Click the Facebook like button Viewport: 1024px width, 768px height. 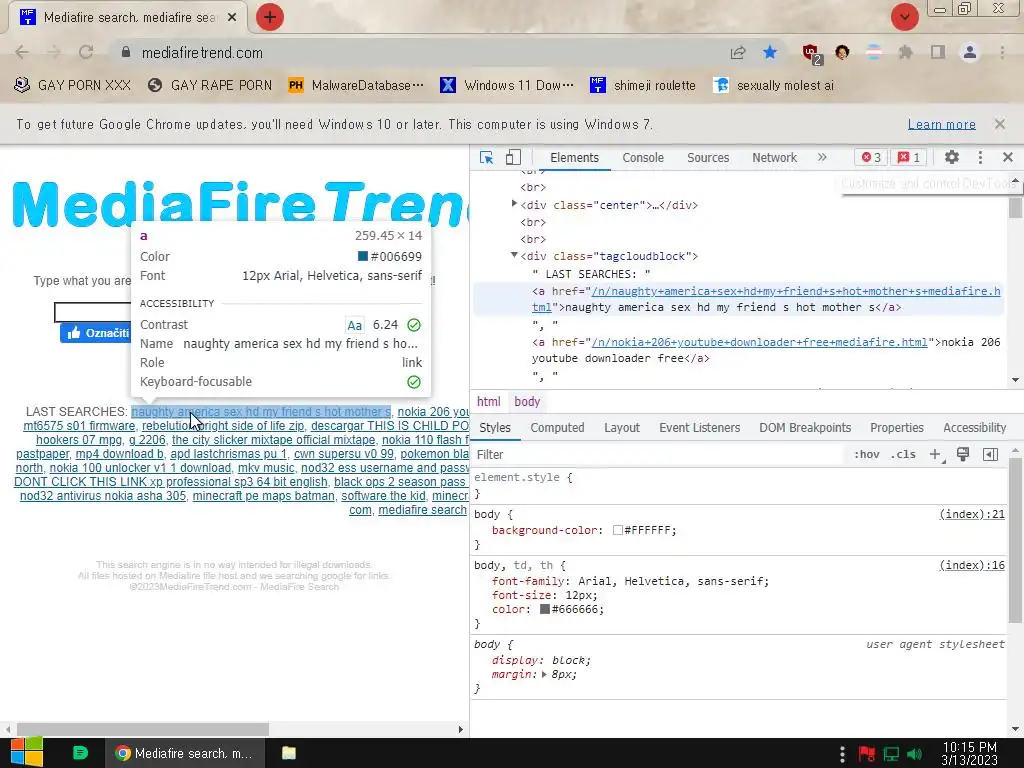pyautogui.click(x=96, y=333)
